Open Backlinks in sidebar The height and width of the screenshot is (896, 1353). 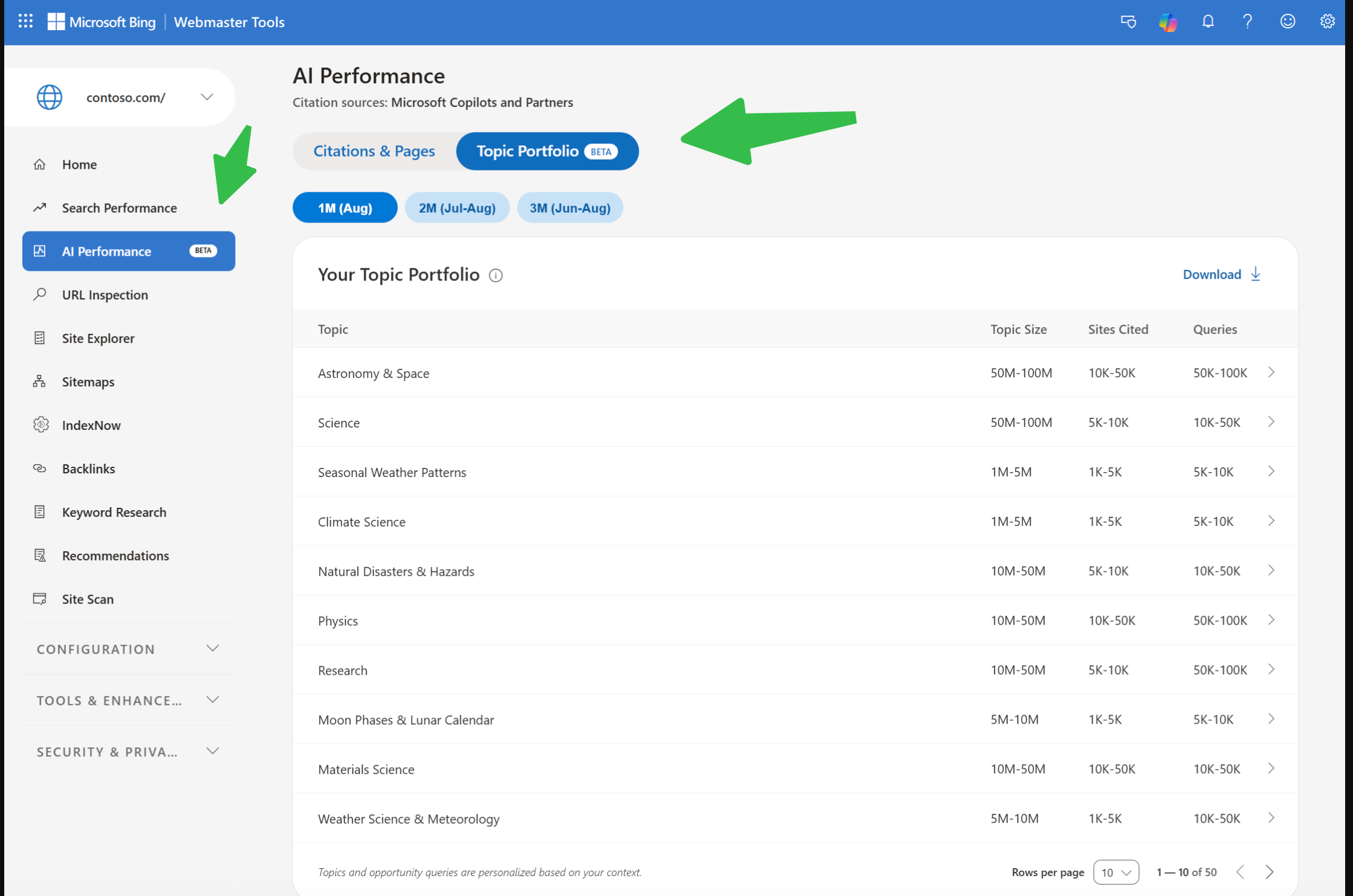tap(128, 469)
